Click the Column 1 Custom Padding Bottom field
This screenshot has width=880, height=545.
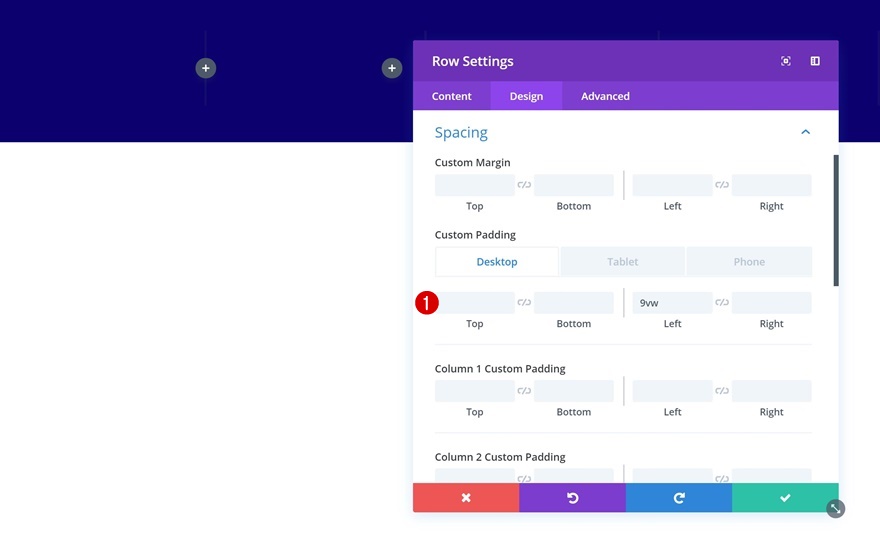(x=574, y=391)
